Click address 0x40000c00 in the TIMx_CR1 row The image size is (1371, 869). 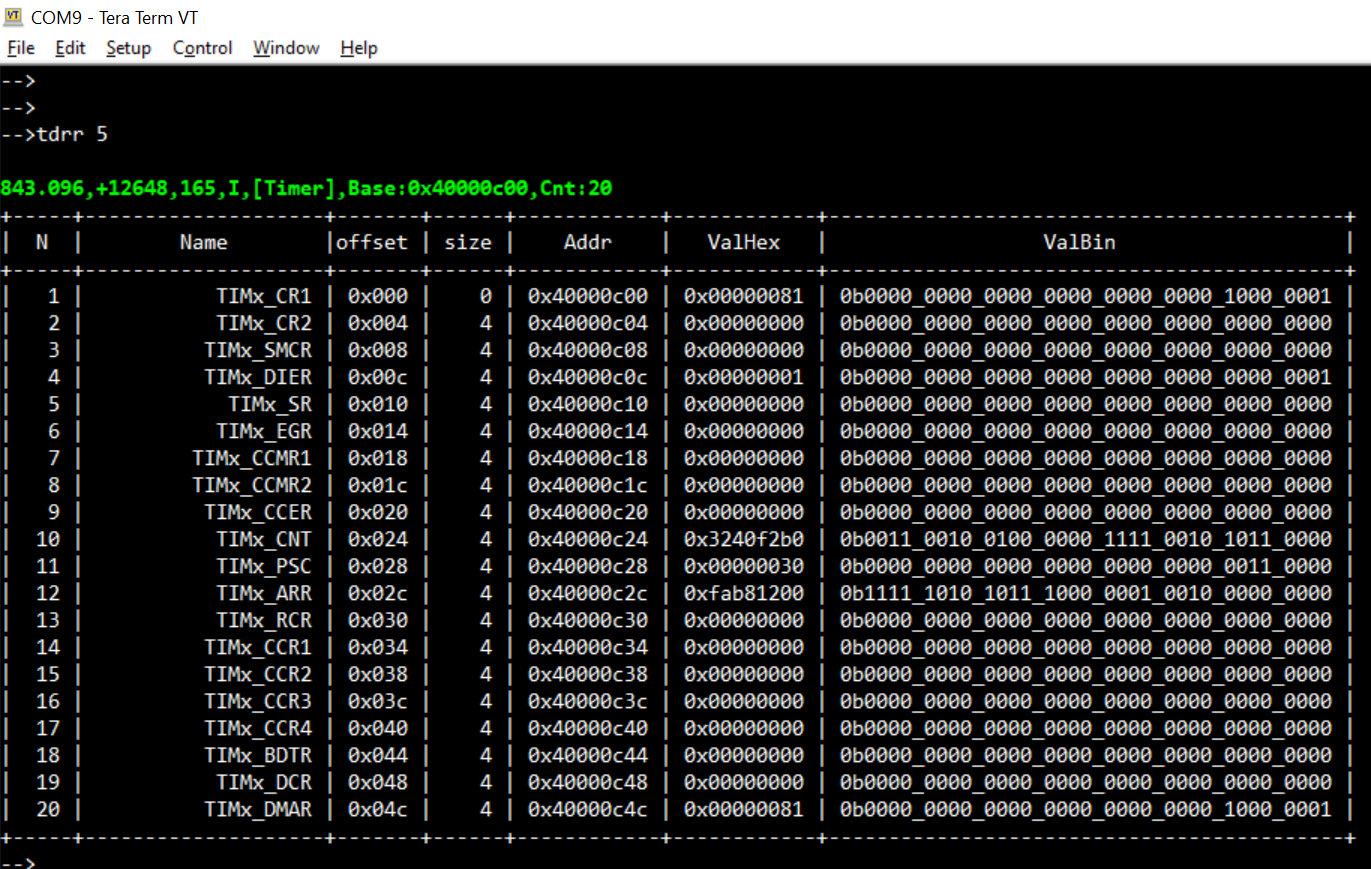[x=588, y=296]
